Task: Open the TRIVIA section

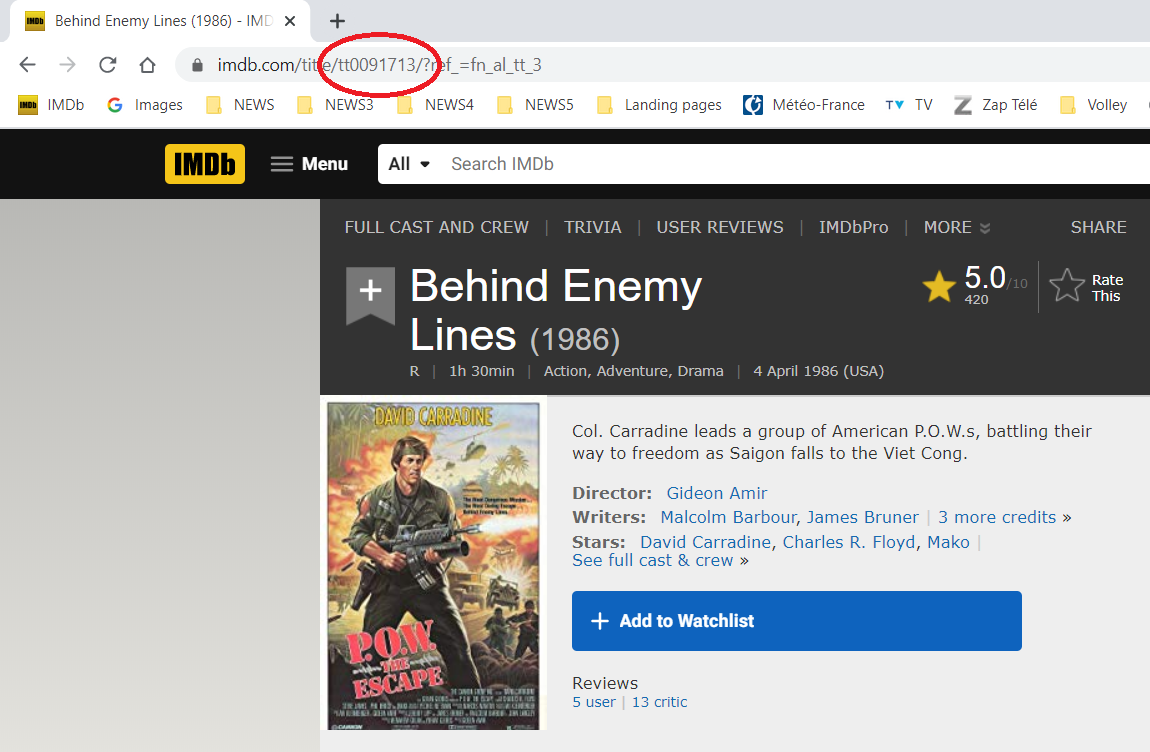Action: 593,227
